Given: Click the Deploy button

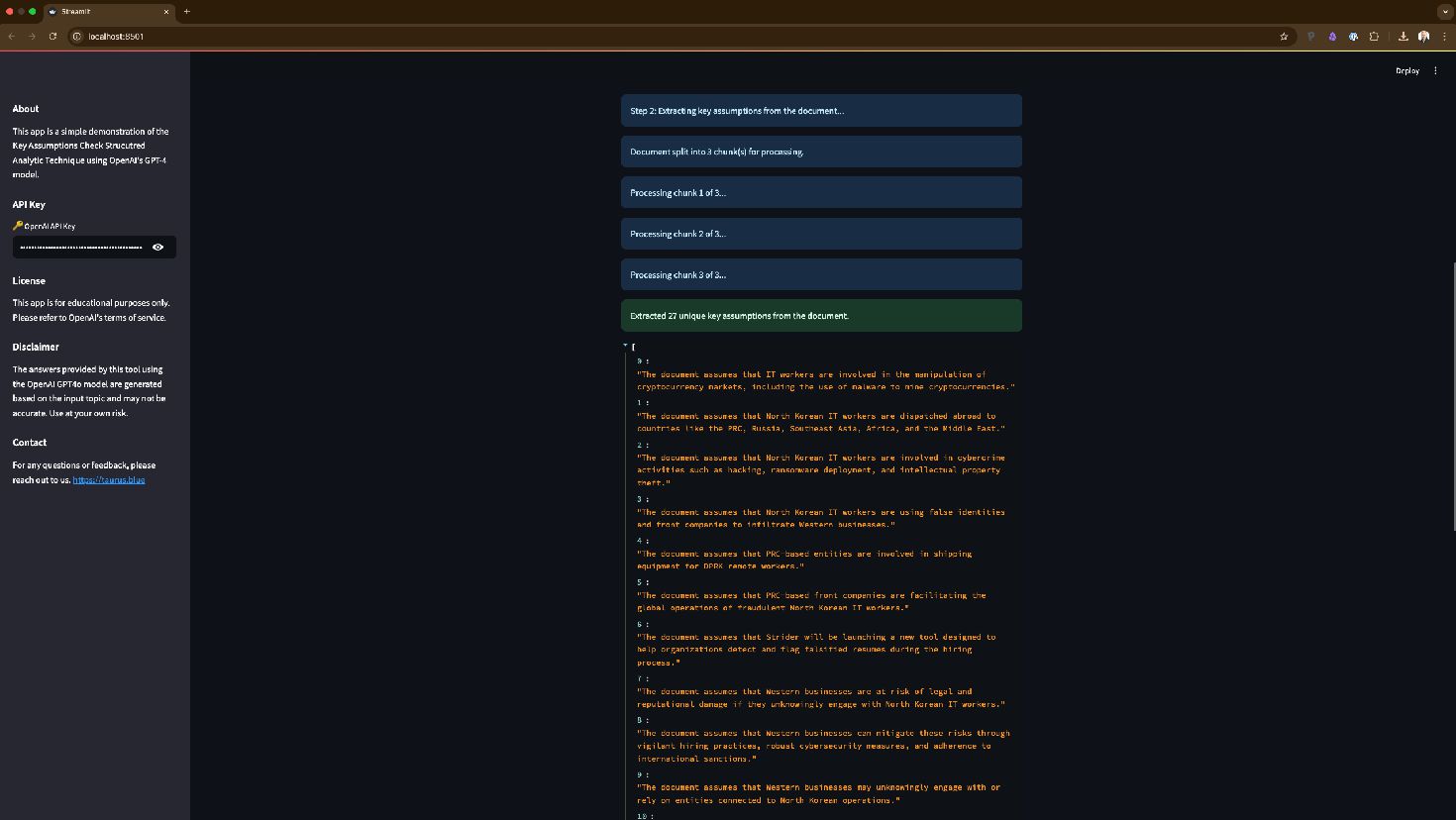Looking at the screenshot, I should coord(1407,70).
